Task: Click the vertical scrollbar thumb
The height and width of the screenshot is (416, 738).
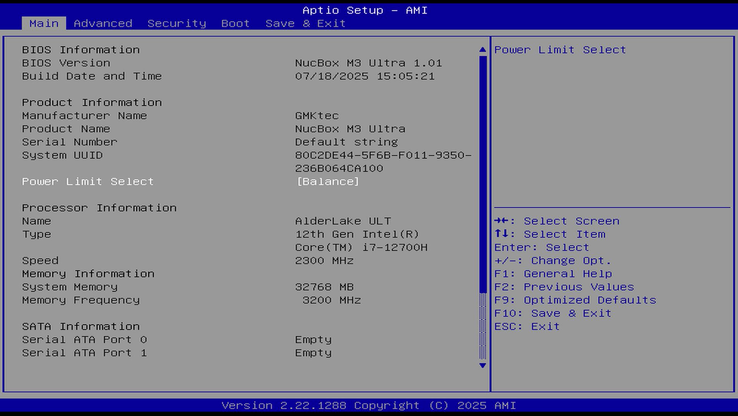Action: pyautogui.click(x=483, y=170)
